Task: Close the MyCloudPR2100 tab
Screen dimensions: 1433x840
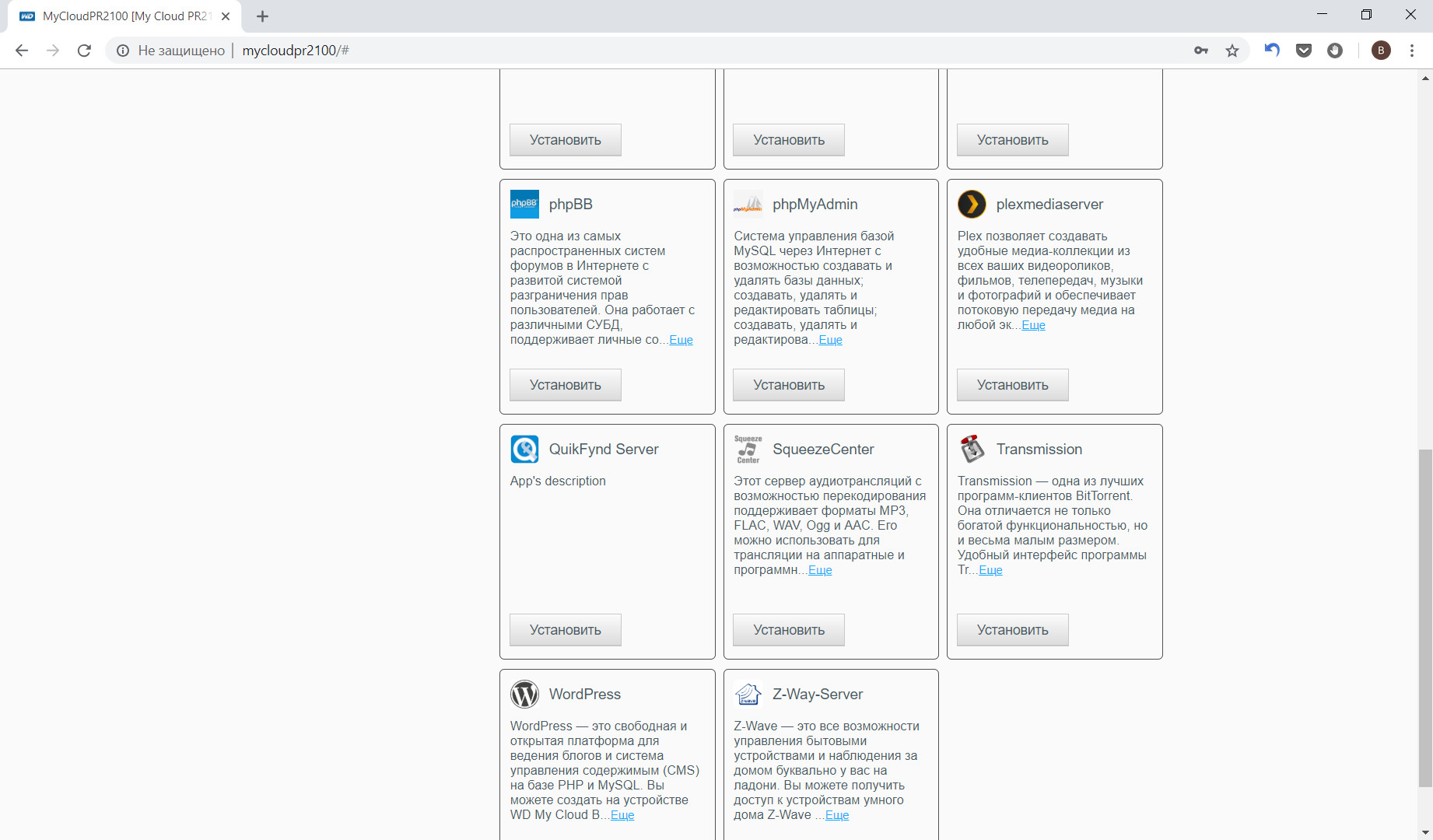Action: pos(226,16)
